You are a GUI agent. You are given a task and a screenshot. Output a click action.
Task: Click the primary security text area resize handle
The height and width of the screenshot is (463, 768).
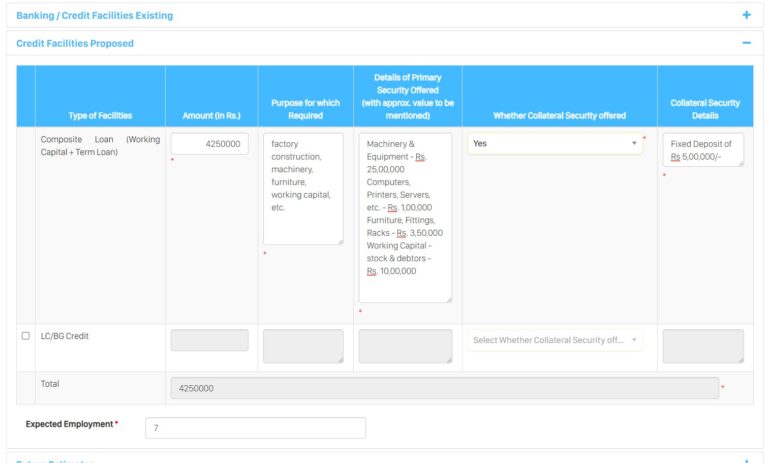click(448, 299)
